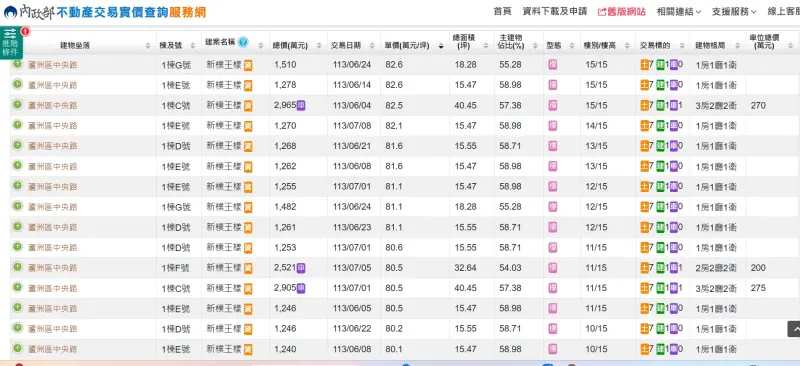The height and width of the screenshot is (366, 800).
Task: Expand the last row dated 113/06/08
Action: [x=18, y=348]
